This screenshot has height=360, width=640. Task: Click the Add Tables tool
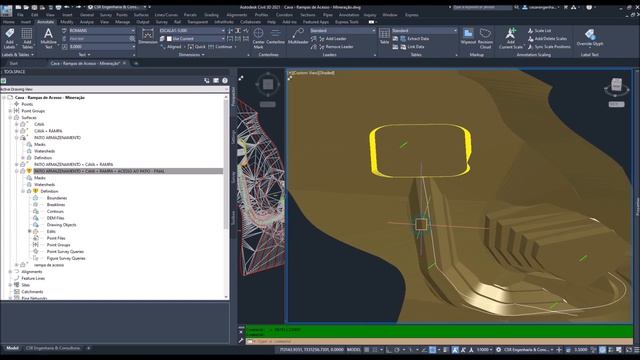tap(27, 39)
